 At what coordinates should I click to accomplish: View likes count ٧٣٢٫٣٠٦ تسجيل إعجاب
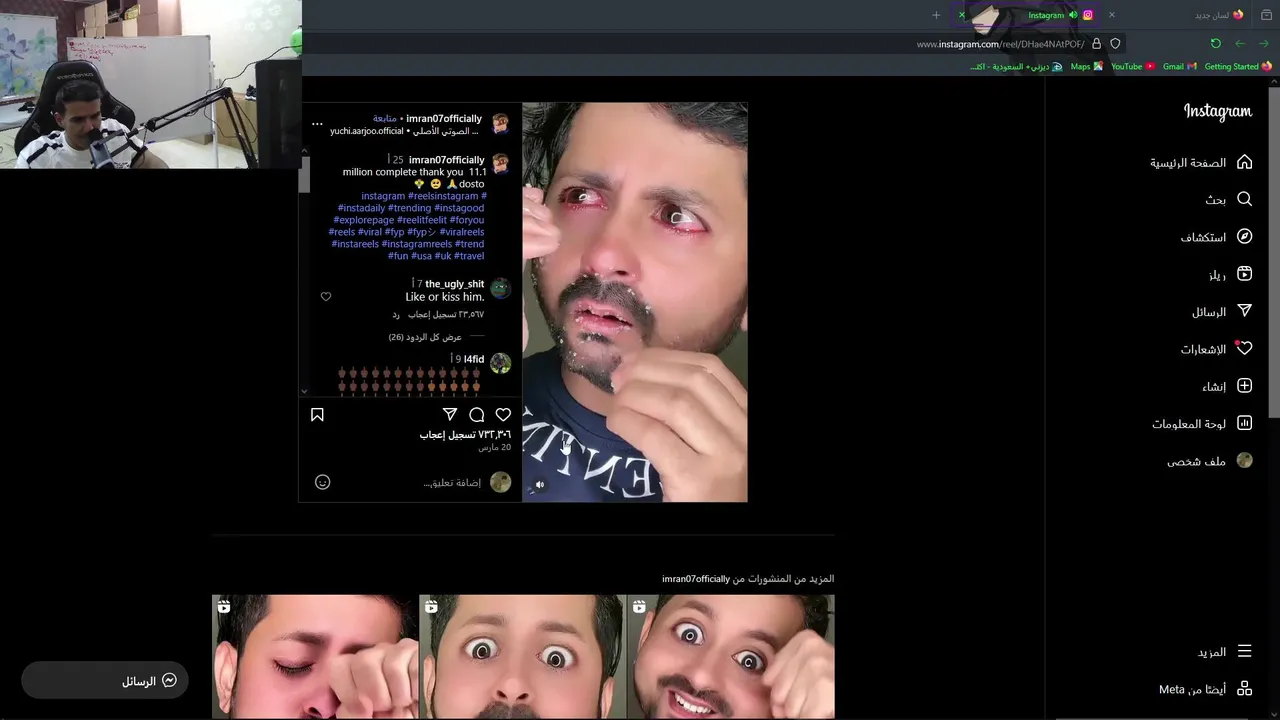(x=465, y=435)
